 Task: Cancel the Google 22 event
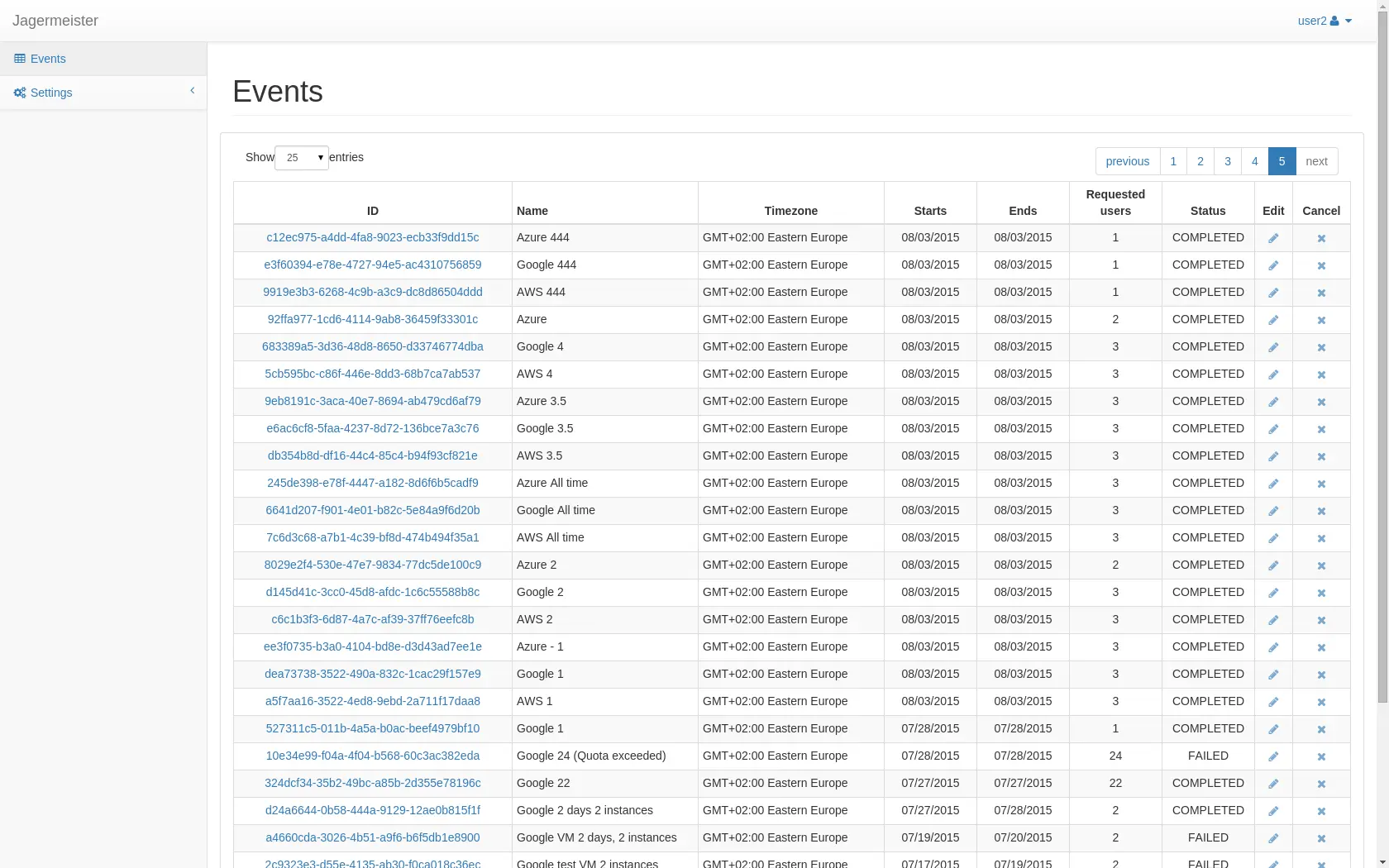coord(1321,784)
